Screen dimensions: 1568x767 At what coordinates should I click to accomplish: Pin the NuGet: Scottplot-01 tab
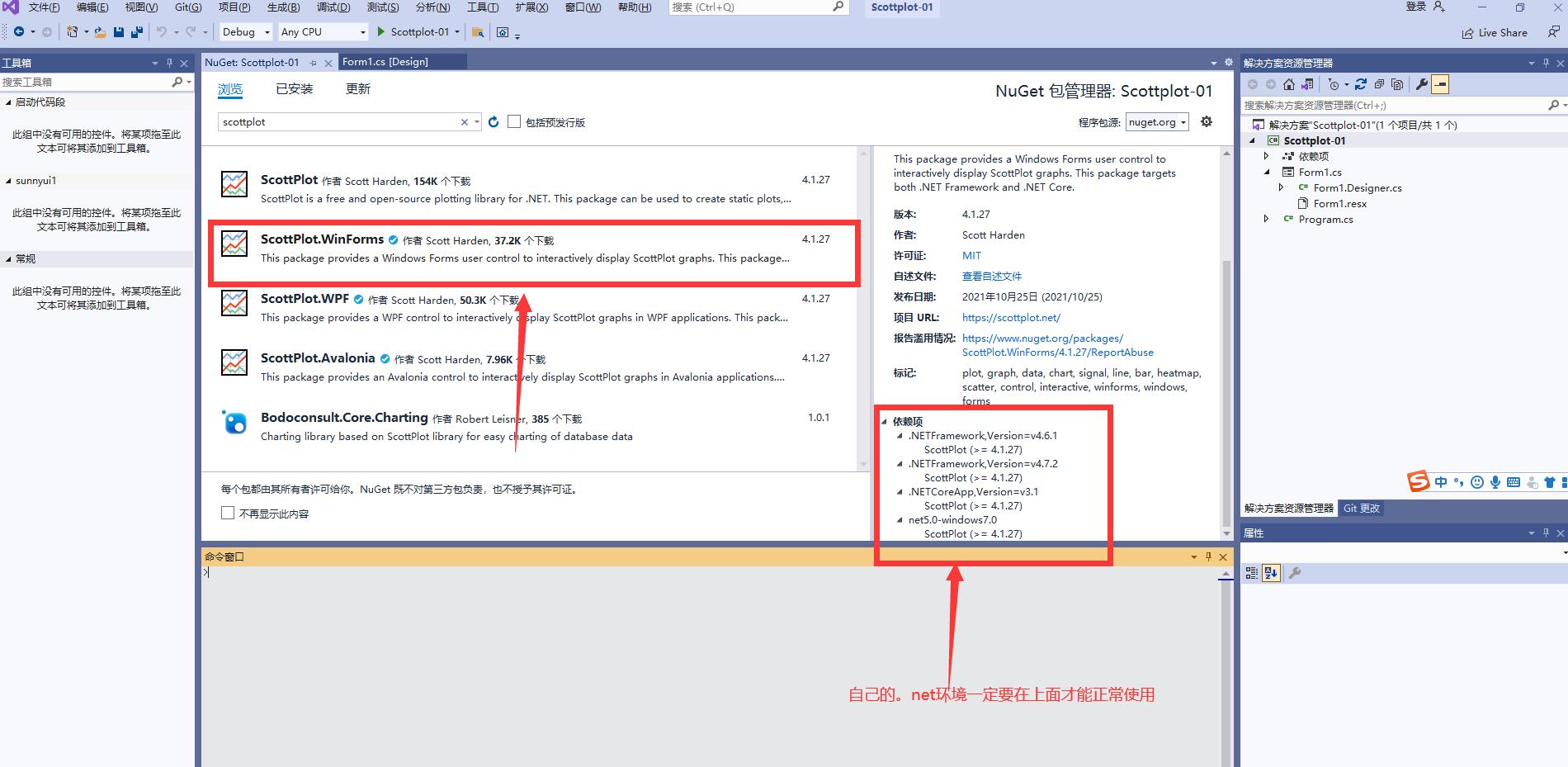pyautogui.click(x=314, y=63)
